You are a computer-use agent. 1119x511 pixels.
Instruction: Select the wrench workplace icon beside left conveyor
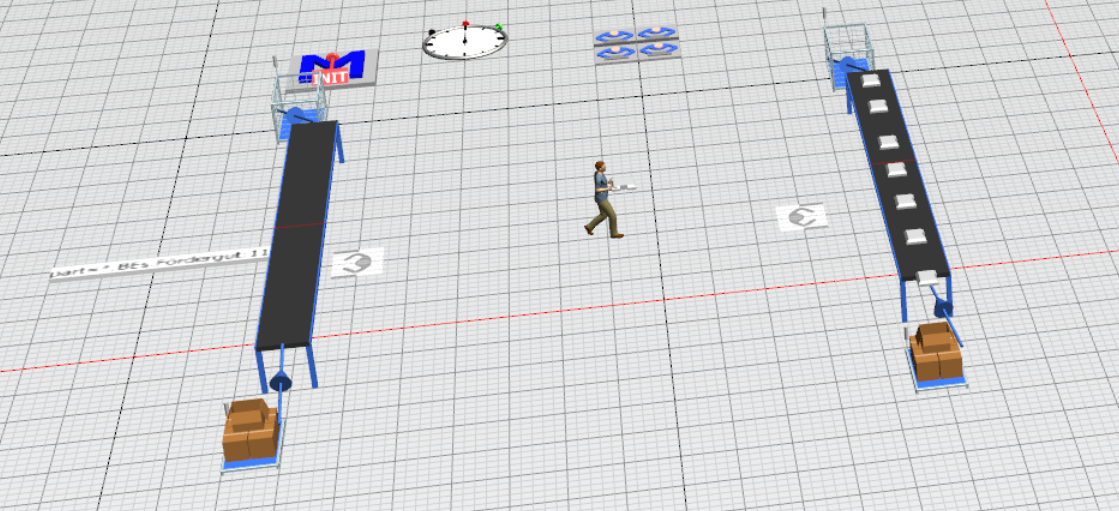tap(357, 263)
